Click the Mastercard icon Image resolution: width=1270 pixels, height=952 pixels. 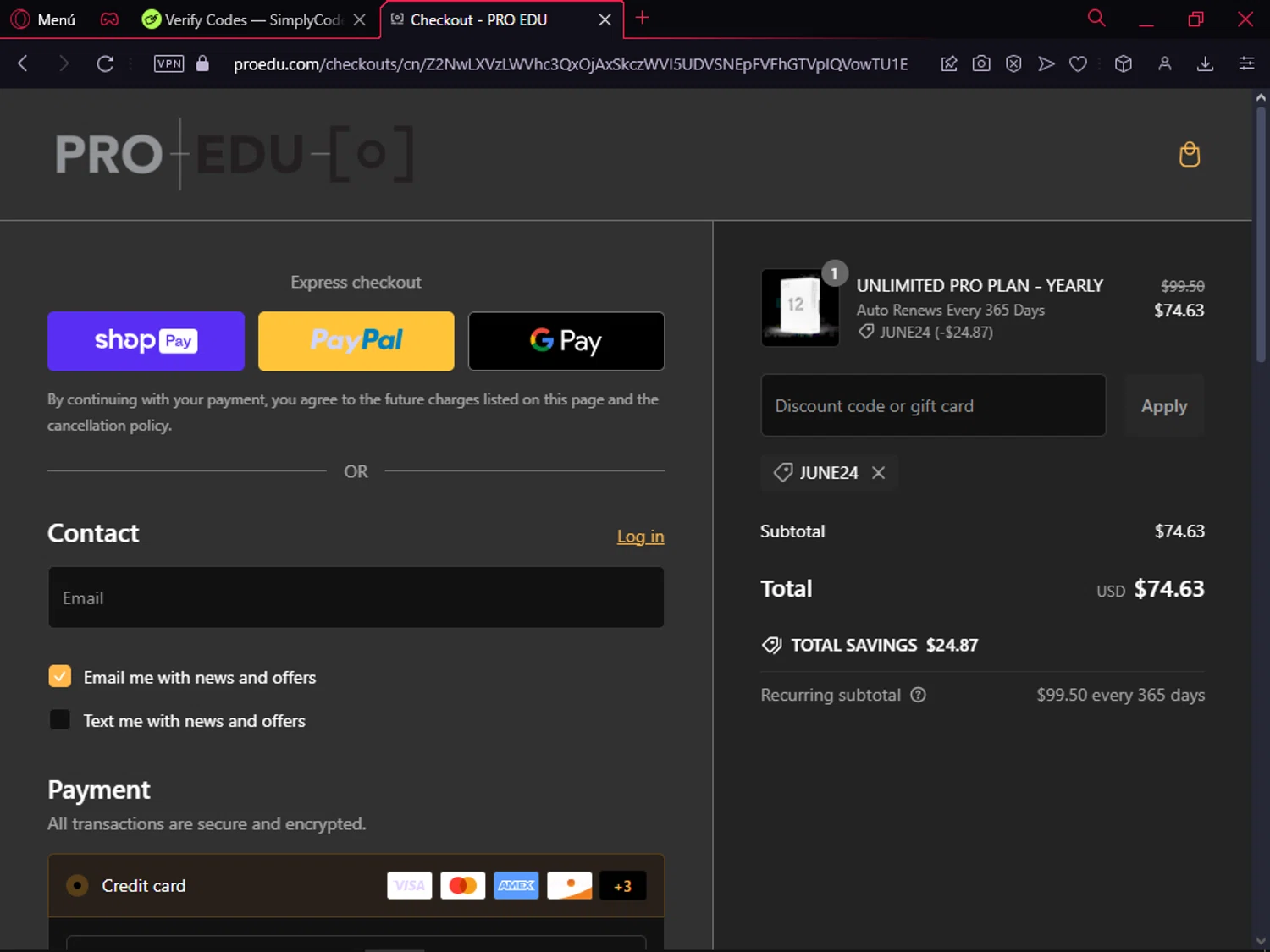point(463,885)
